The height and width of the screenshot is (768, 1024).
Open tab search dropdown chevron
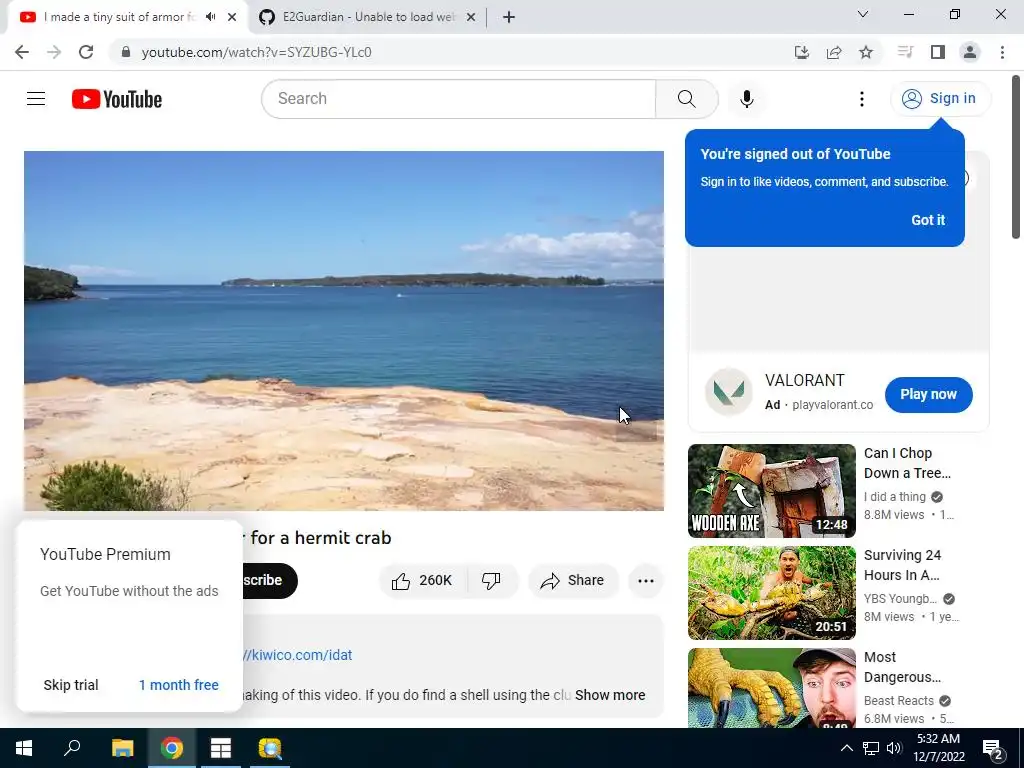(x=863, y=14)
